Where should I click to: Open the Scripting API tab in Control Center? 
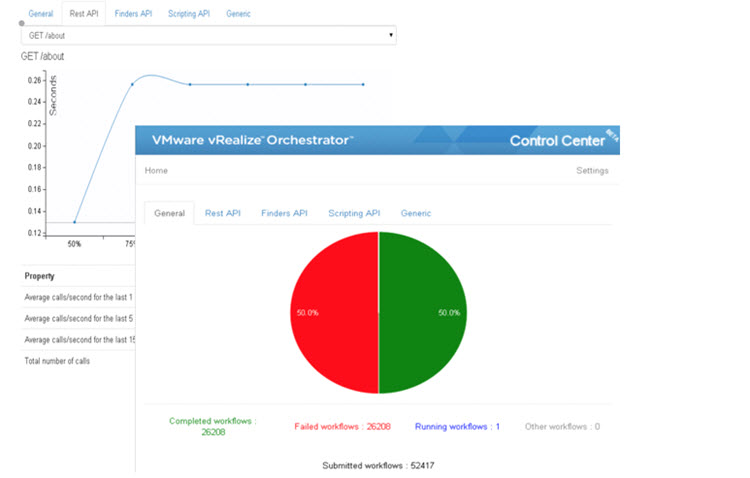tap(354, 213)
